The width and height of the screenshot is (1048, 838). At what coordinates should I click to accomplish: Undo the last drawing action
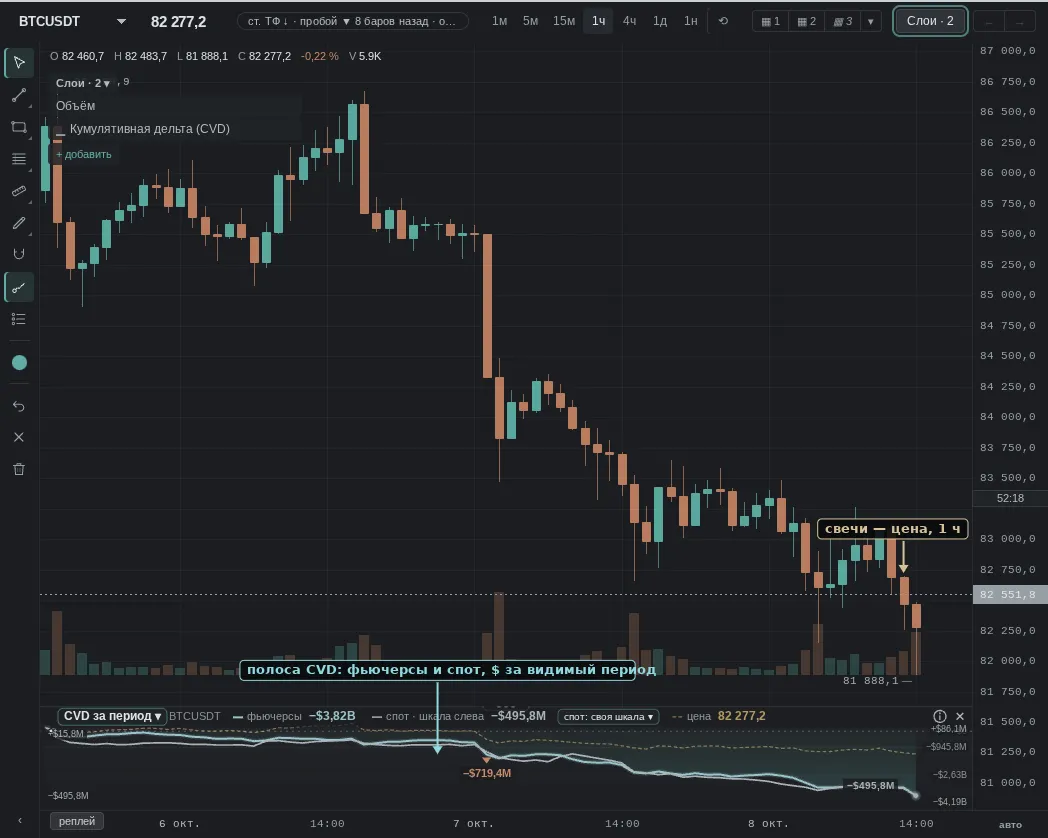[x=19, y=406]
